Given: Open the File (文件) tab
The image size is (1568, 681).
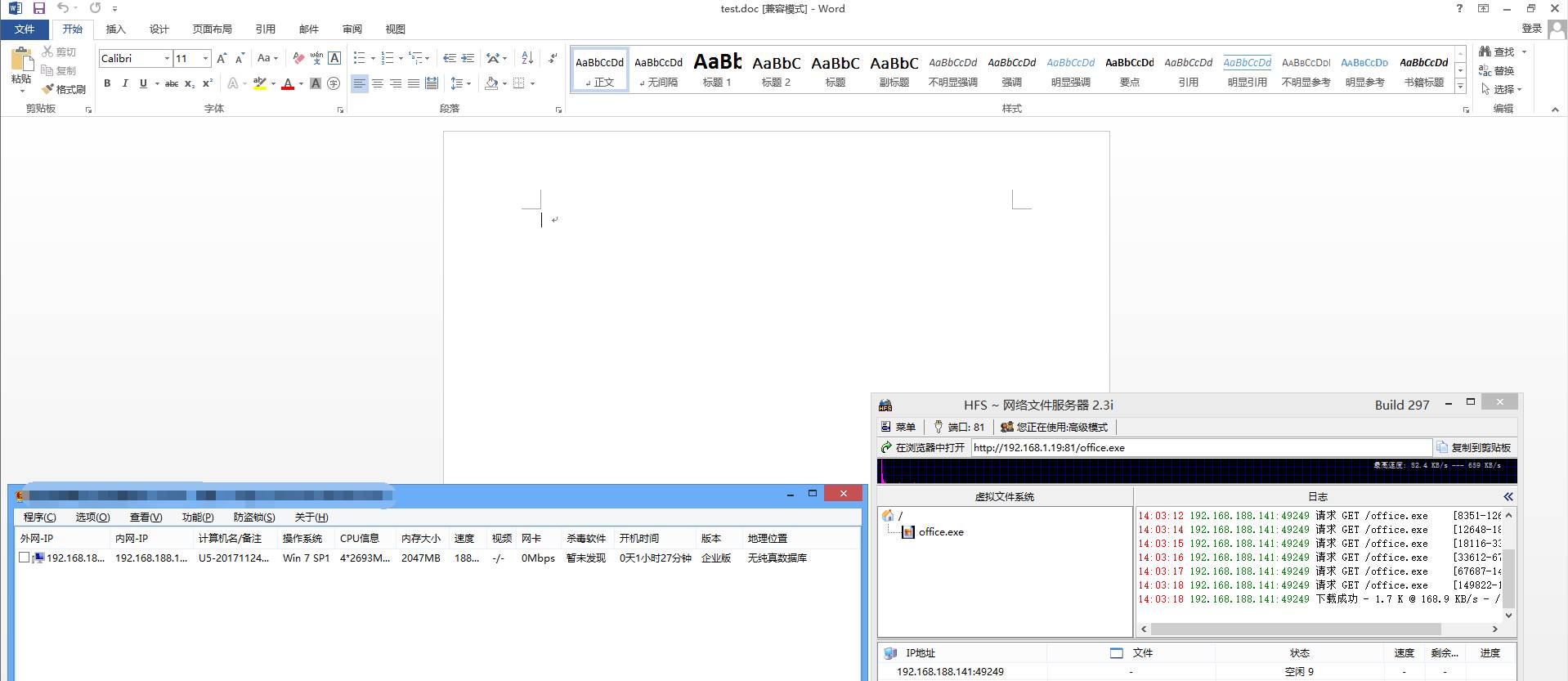Looking at the screenshot, I should click(x=25, y=29).
